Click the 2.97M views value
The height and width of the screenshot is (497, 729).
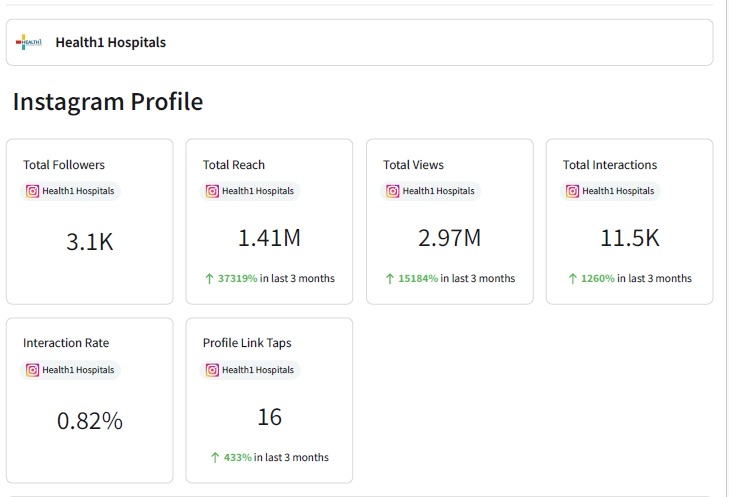click(x=449, y=238)
